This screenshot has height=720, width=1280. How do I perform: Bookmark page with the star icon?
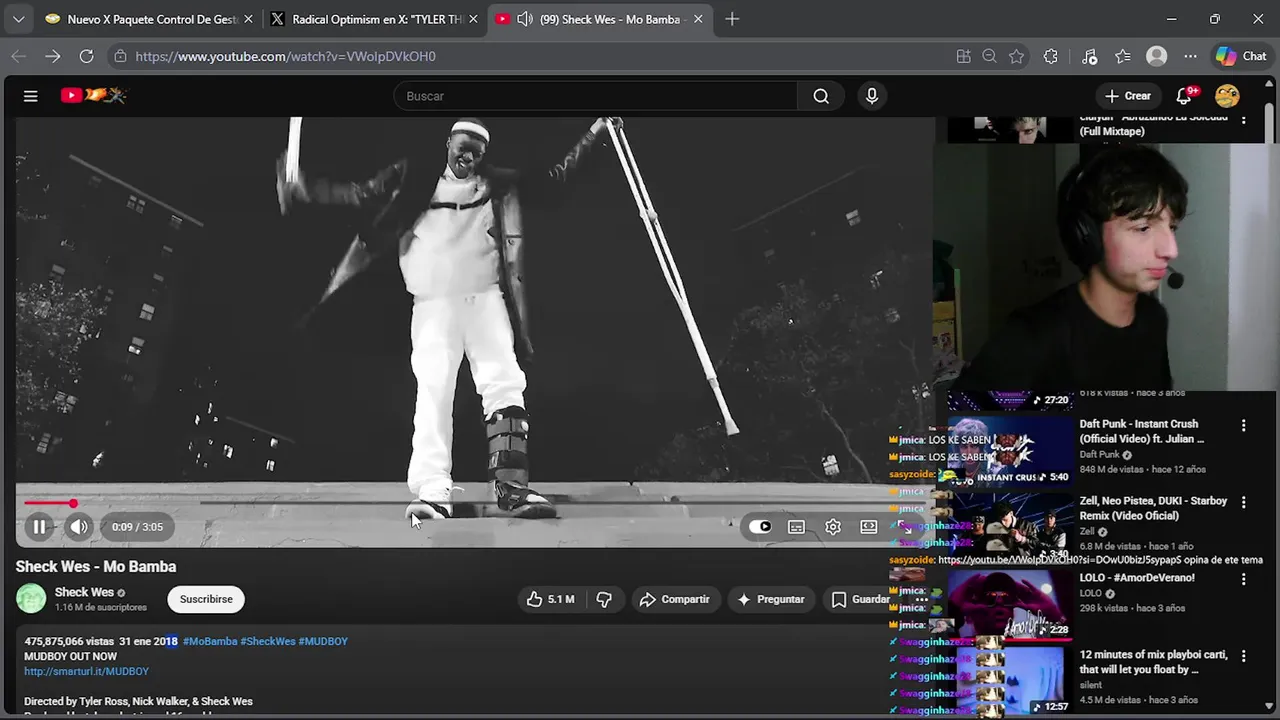1017,56
